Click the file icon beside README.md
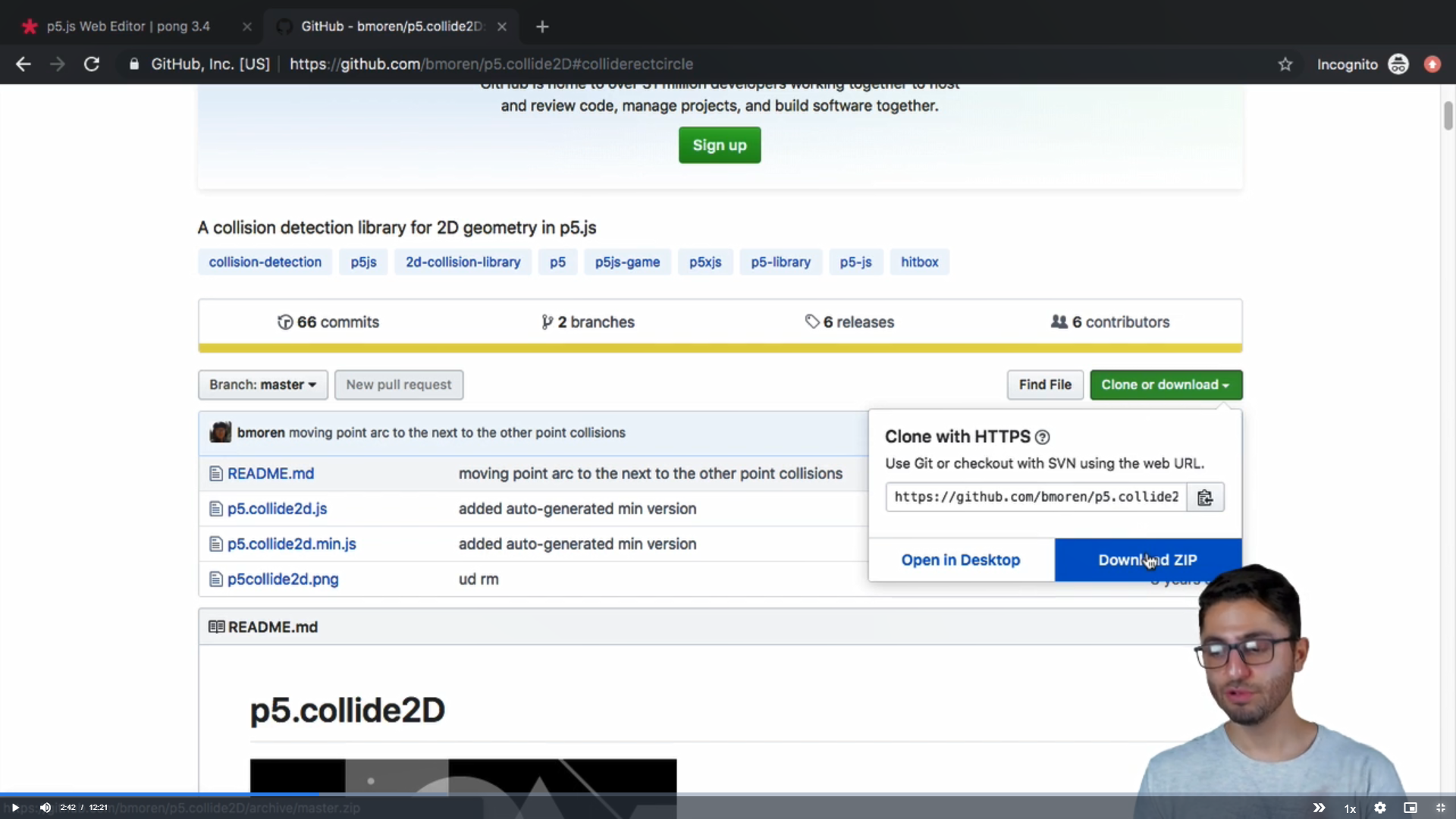 pos(215,474)
